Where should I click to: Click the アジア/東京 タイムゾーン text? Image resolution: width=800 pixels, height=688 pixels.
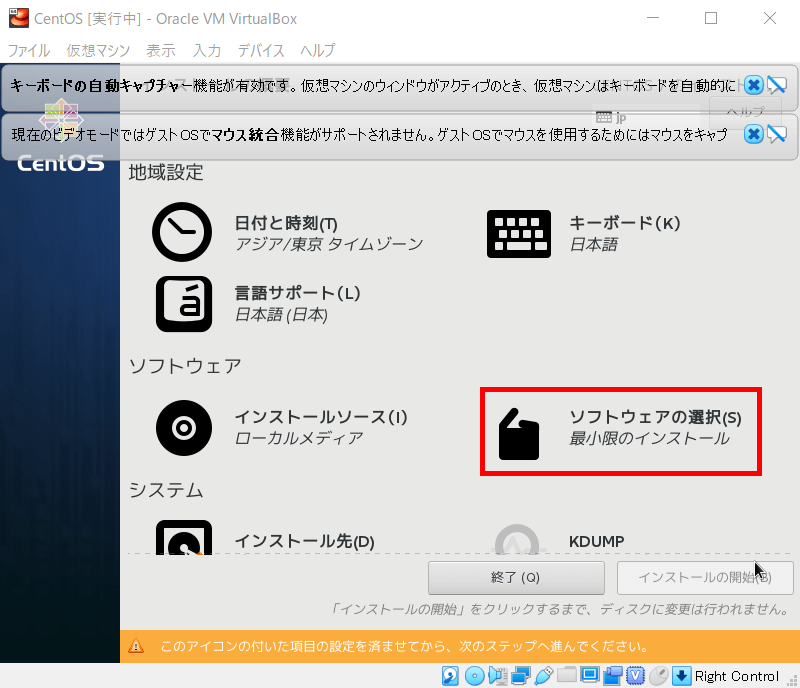point(329,244)
